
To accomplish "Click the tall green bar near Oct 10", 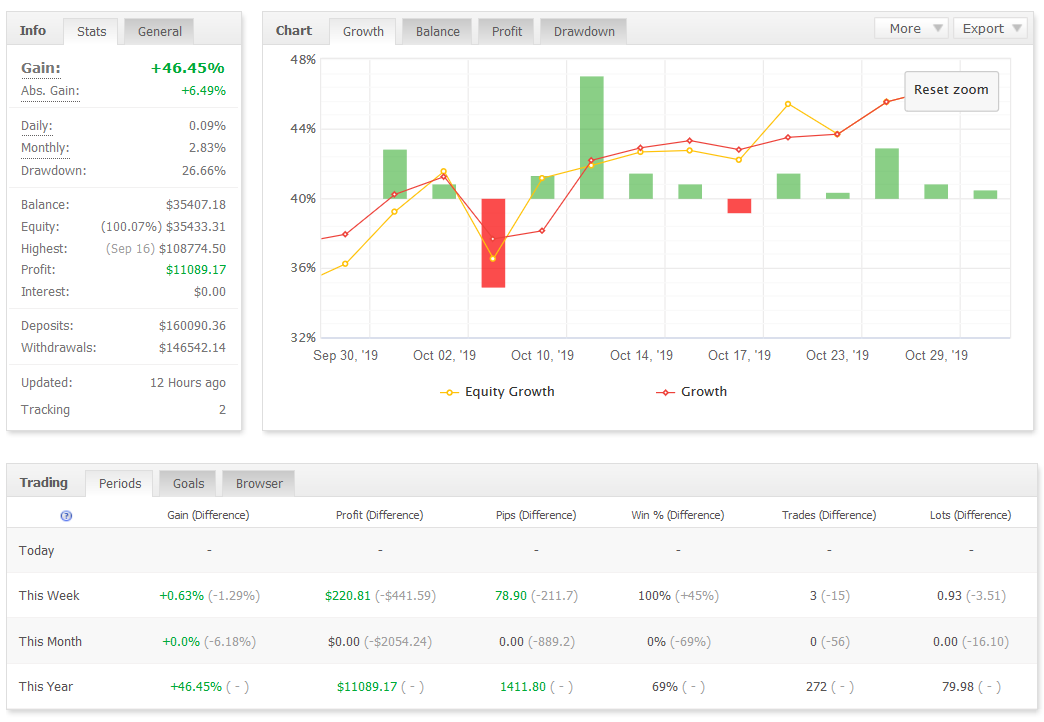I will [591, 137].
